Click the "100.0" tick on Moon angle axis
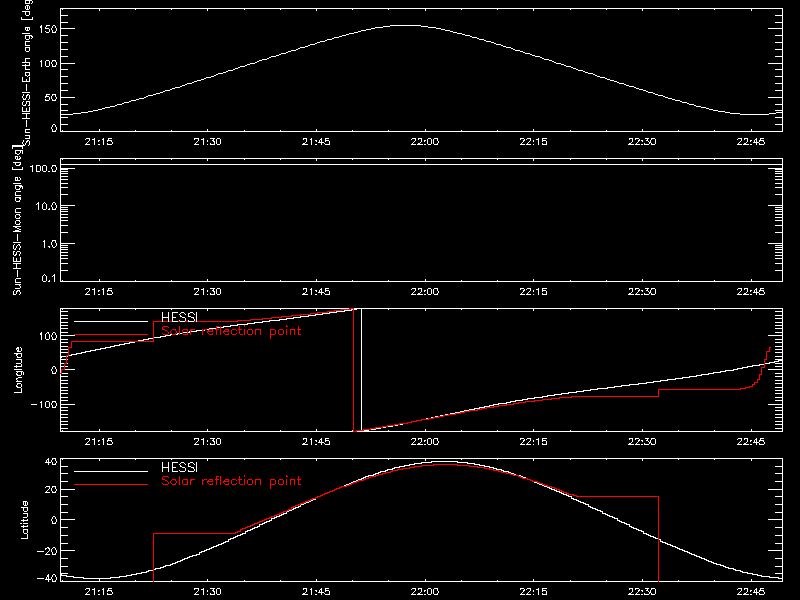The width and height of the screenshot is (800, 600). click(43, 168)
